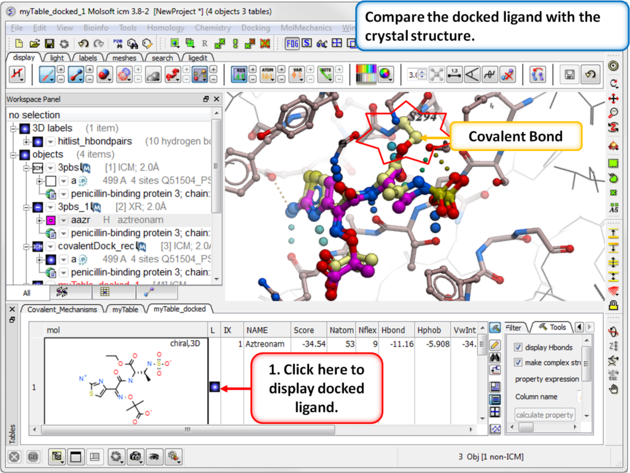Select gray molecular skin surface icon
The width and height of the screenshot is (630, 473).
153,75
